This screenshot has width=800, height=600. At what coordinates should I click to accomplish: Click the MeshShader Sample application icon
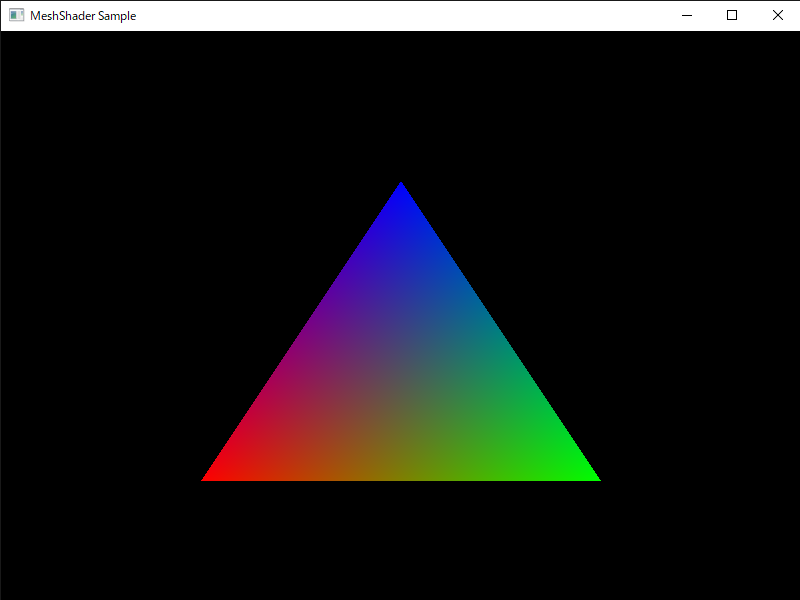(x=16, y=15)
